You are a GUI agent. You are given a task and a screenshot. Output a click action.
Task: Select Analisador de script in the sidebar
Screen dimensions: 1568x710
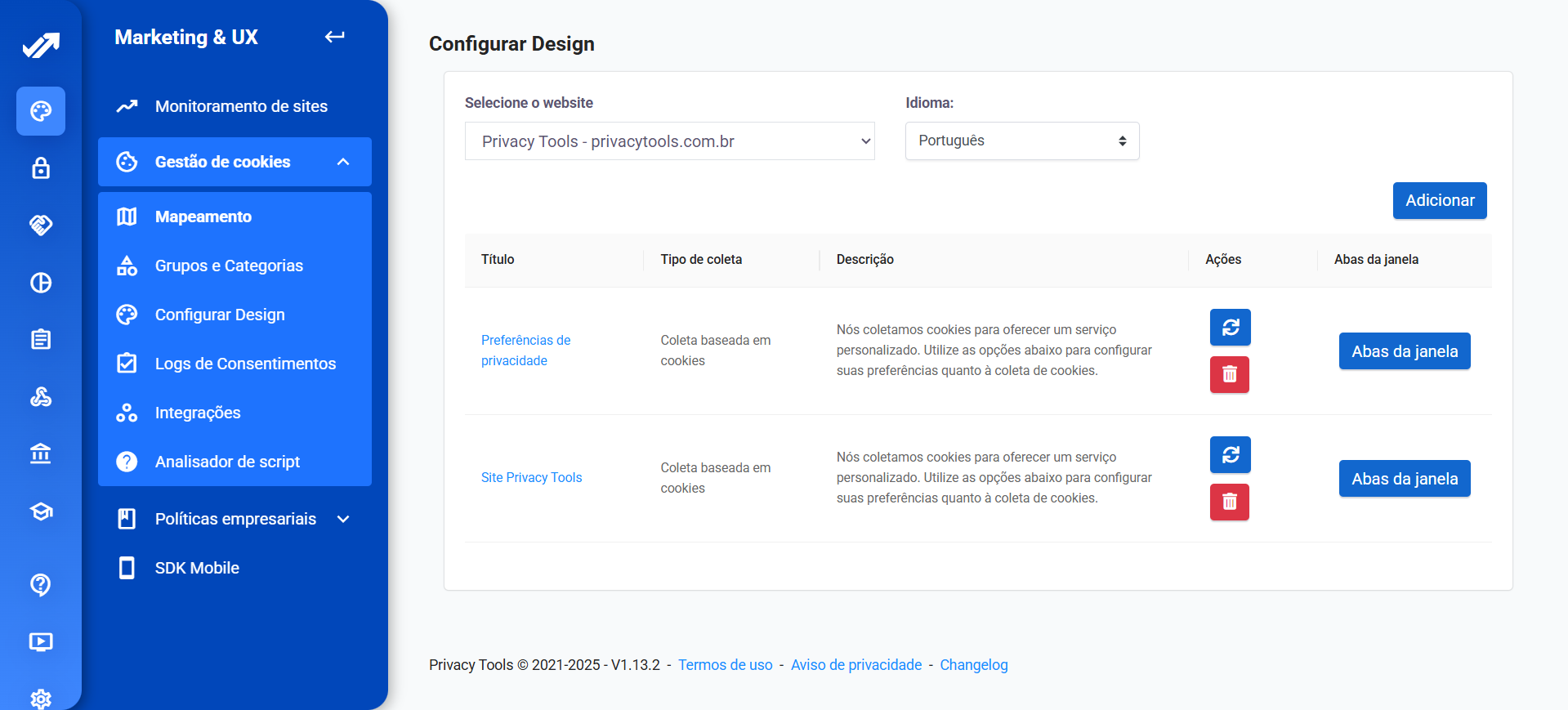click(x=227, y=462)
